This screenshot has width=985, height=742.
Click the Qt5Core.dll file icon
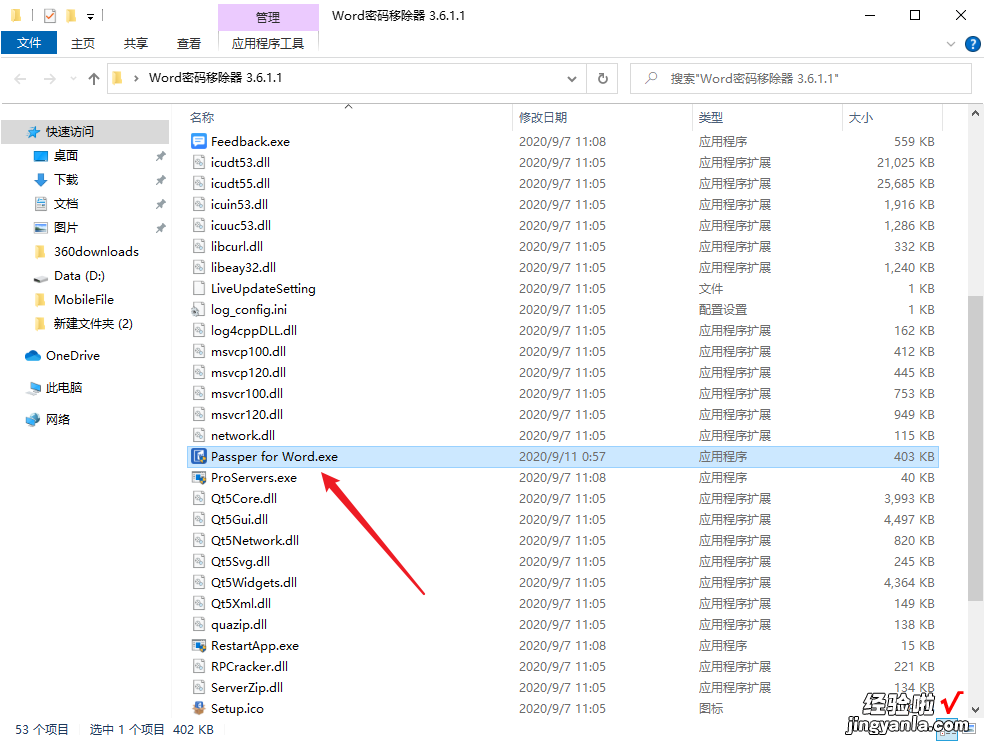tap(199, 498)
